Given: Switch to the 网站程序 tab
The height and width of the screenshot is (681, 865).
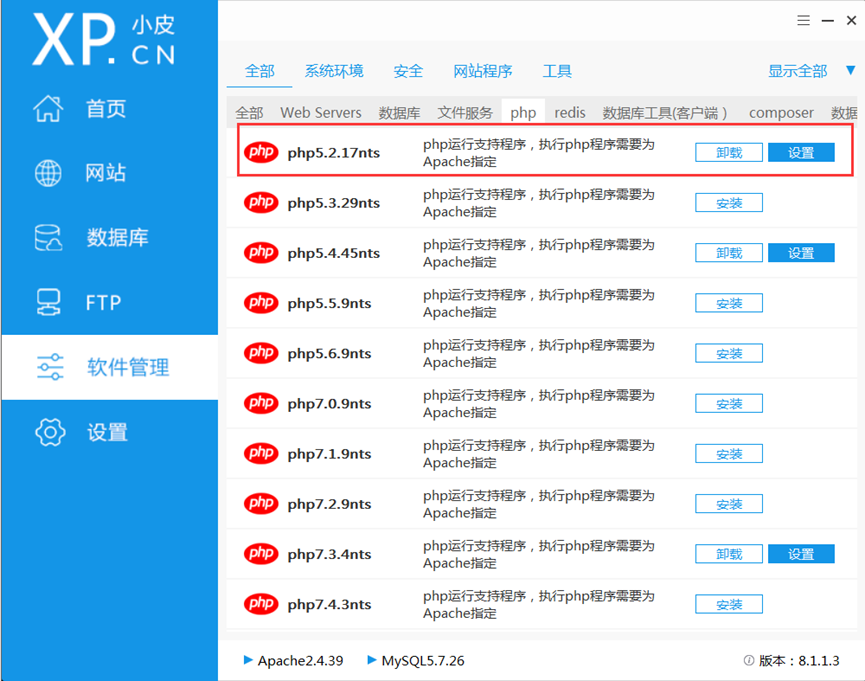Looking at the screenshot, I should pyautogui.click(x=483, y=71).
